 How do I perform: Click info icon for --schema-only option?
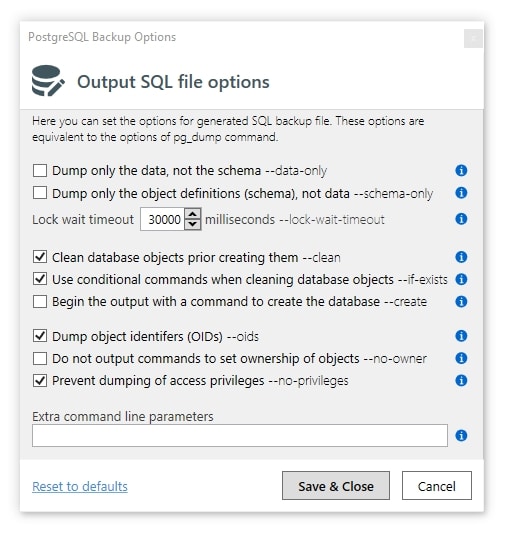(461, 193)
